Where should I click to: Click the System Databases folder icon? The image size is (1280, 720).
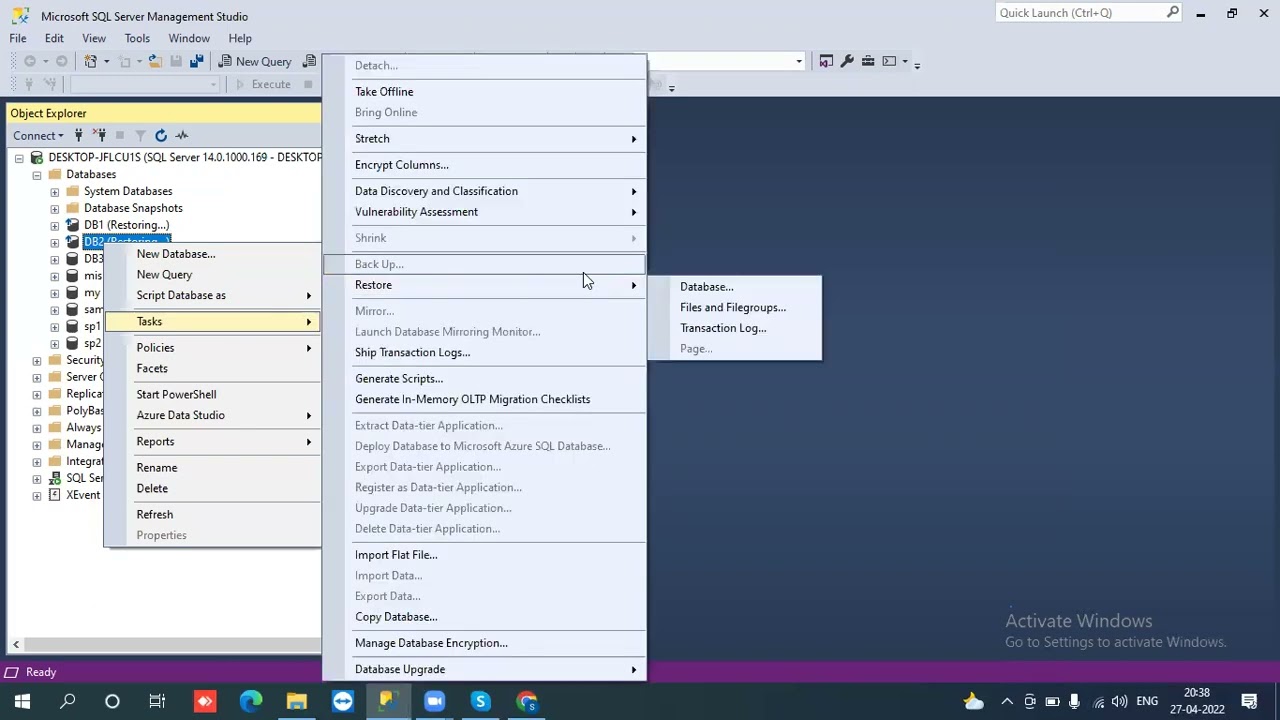73,191
